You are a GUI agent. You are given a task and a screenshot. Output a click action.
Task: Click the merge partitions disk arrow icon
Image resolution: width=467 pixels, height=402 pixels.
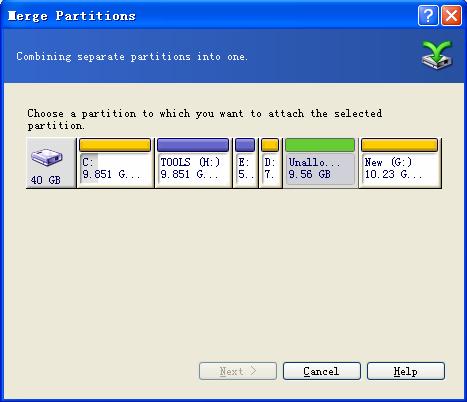point(437,55)
